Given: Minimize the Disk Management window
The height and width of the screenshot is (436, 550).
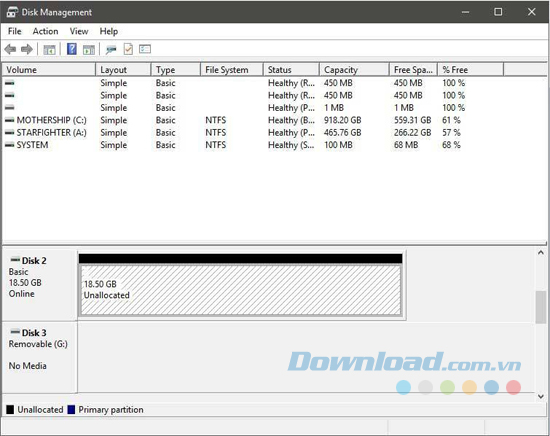Looking at the screenshot, I should (465, 12).
